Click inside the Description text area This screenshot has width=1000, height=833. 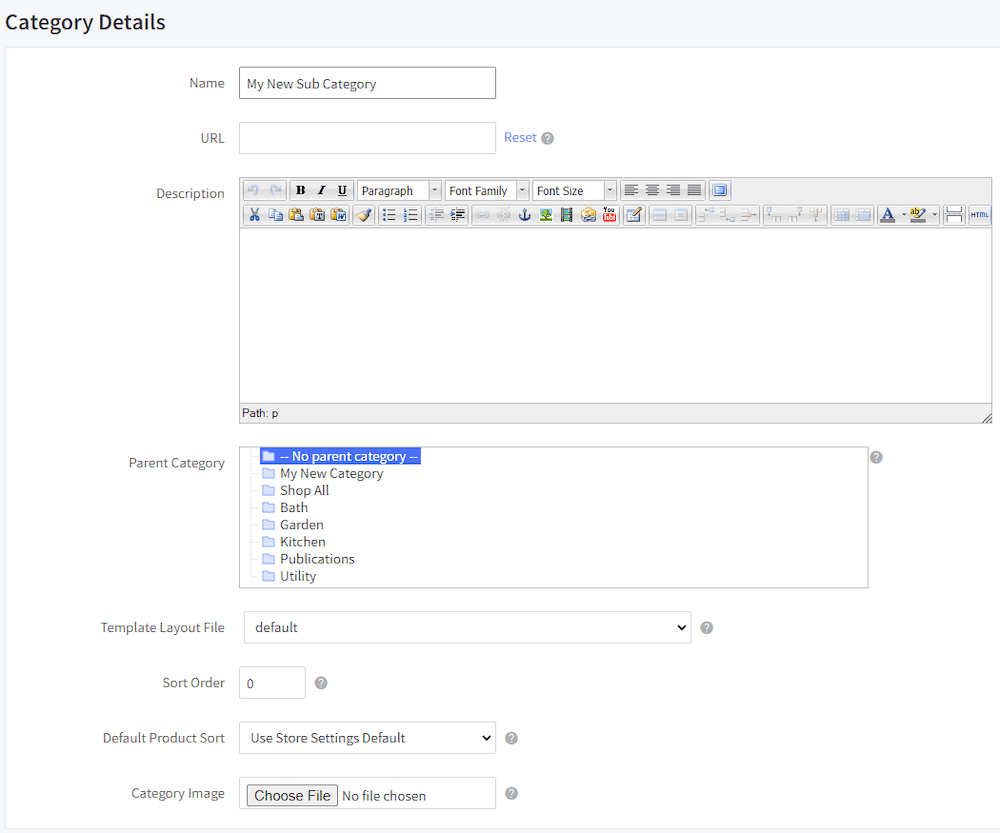click(x=615, y=316)
